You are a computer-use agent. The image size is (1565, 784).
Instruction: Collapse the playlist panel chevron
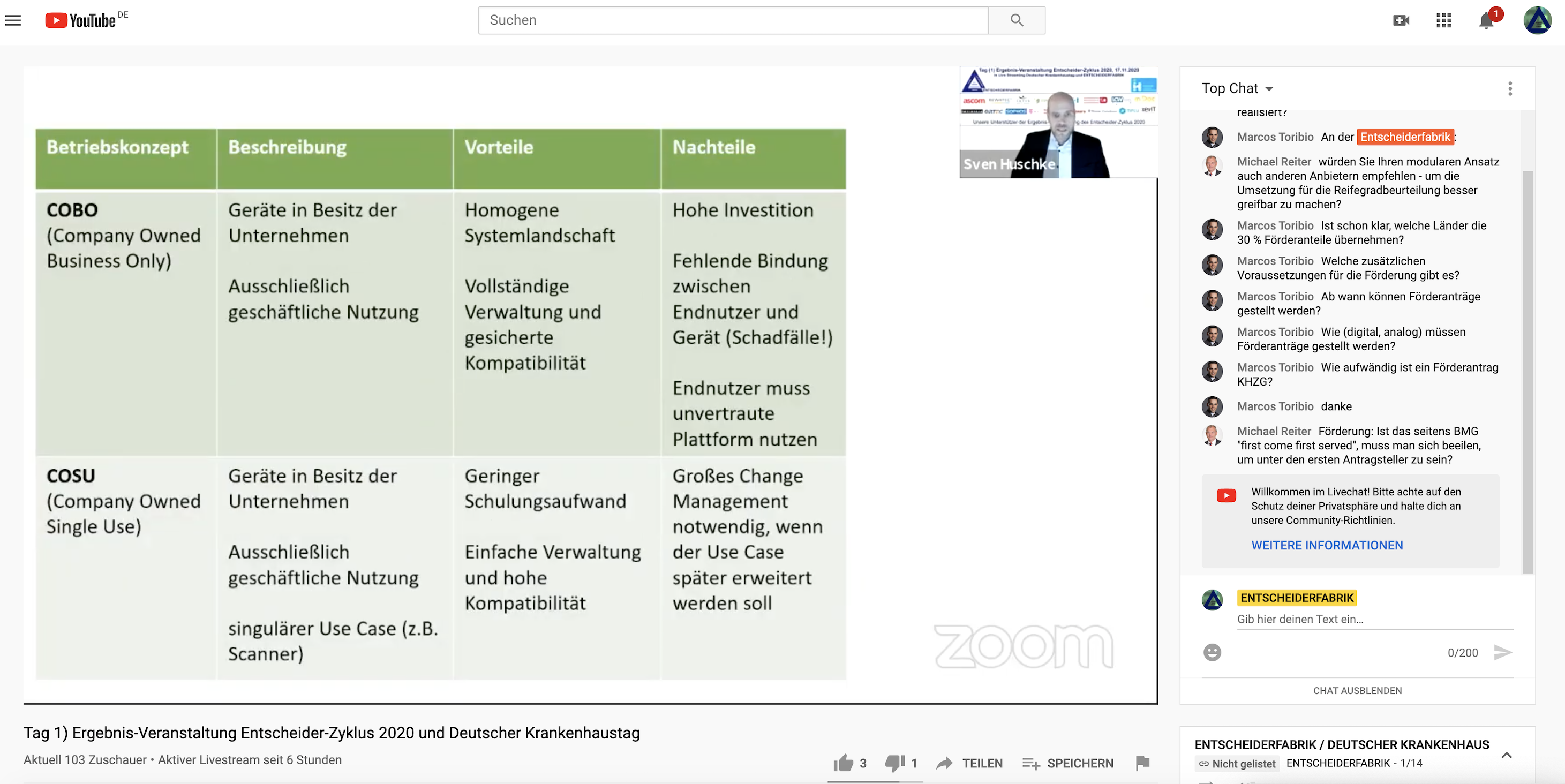pos(1506,755)
